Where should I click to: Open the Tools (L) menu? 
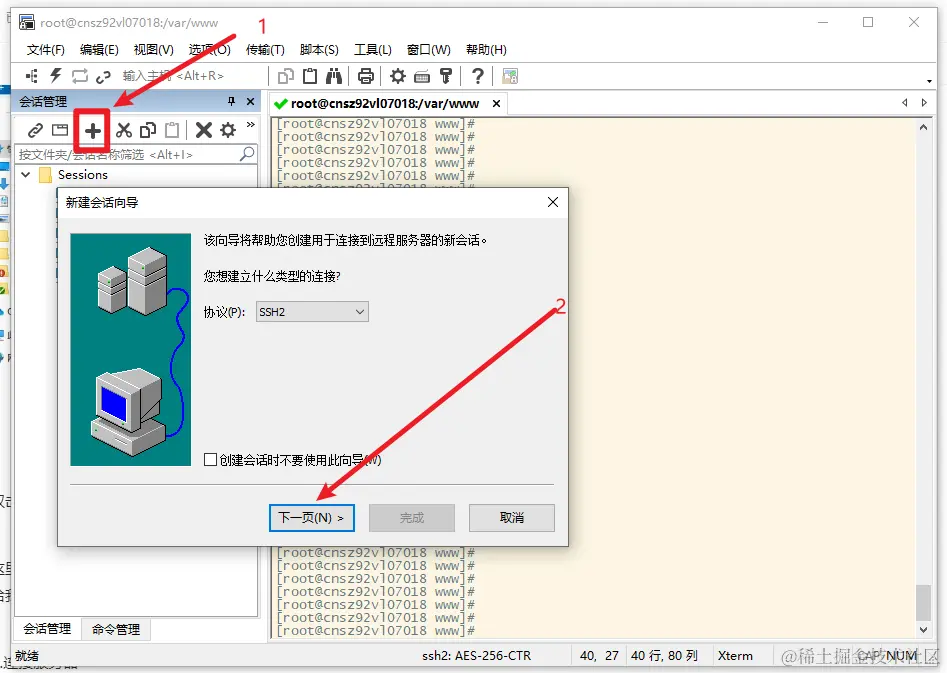373,50
